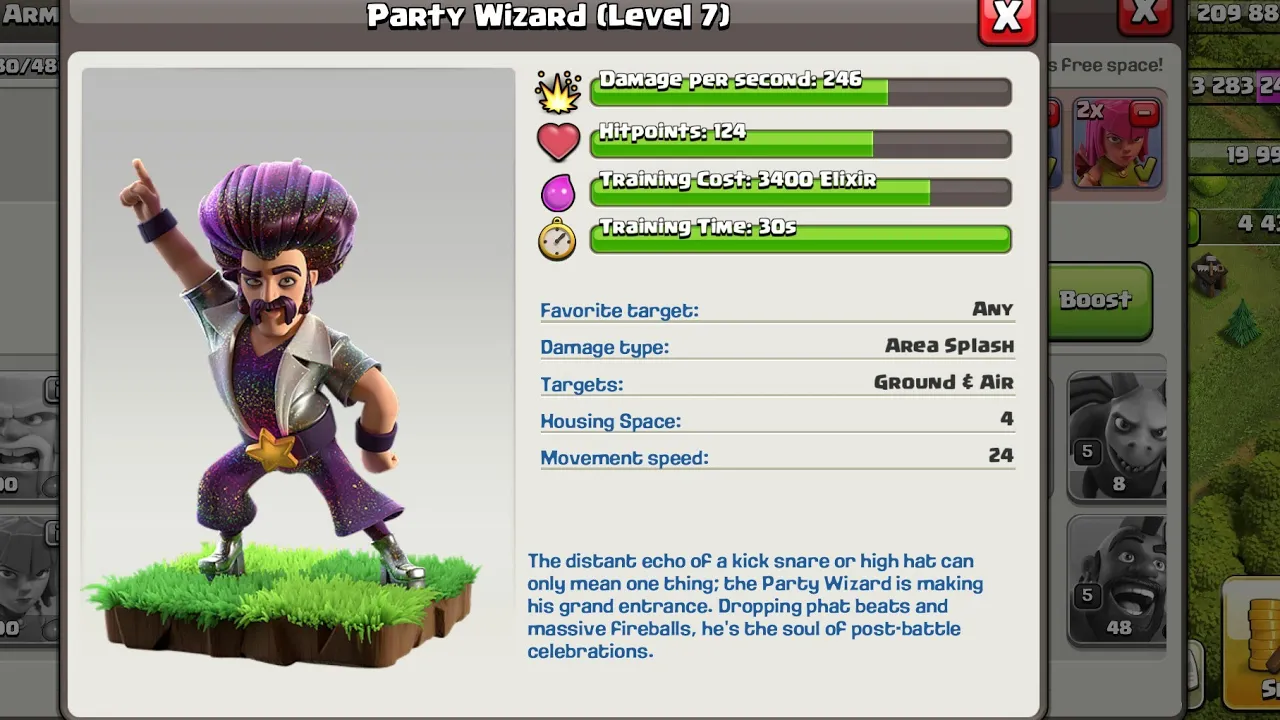Click the damage per second explosion icon

pos(558,91)
